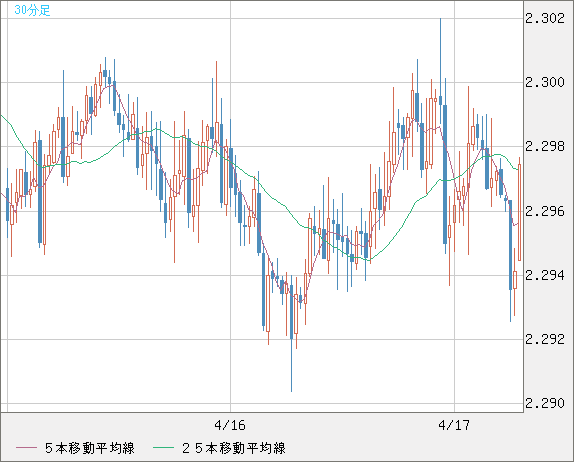Click the tallest blue candle wick near 2.302
The width and height of the screenshot is (574, 462).
440,57
